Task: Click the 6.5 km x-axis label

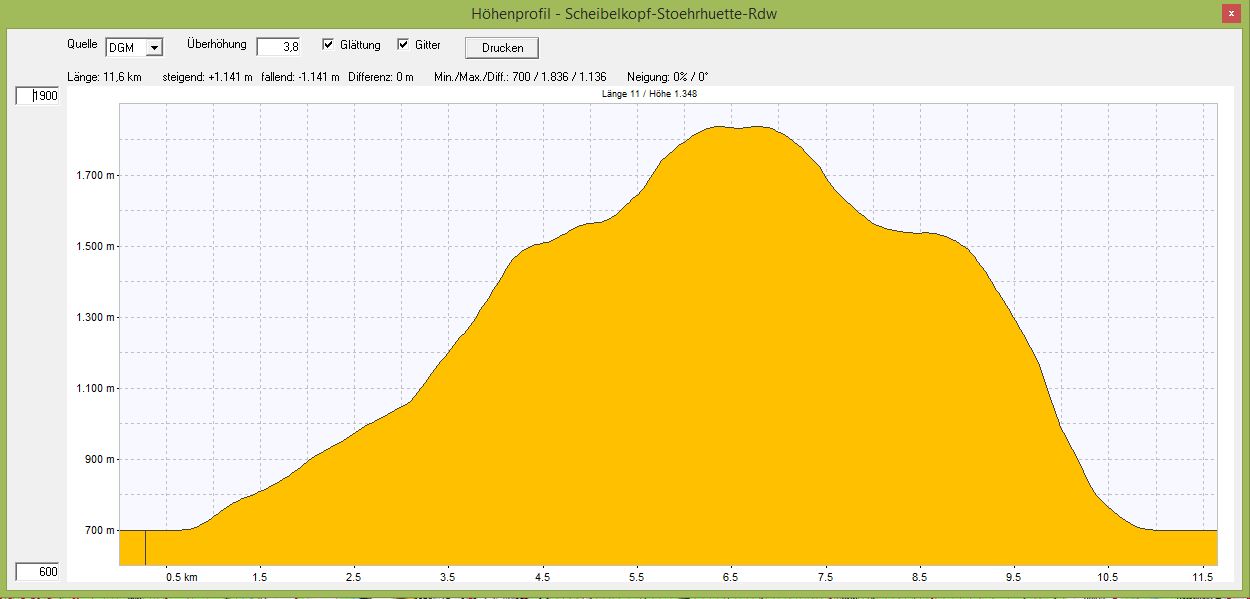Action: (x=731, y=578)
